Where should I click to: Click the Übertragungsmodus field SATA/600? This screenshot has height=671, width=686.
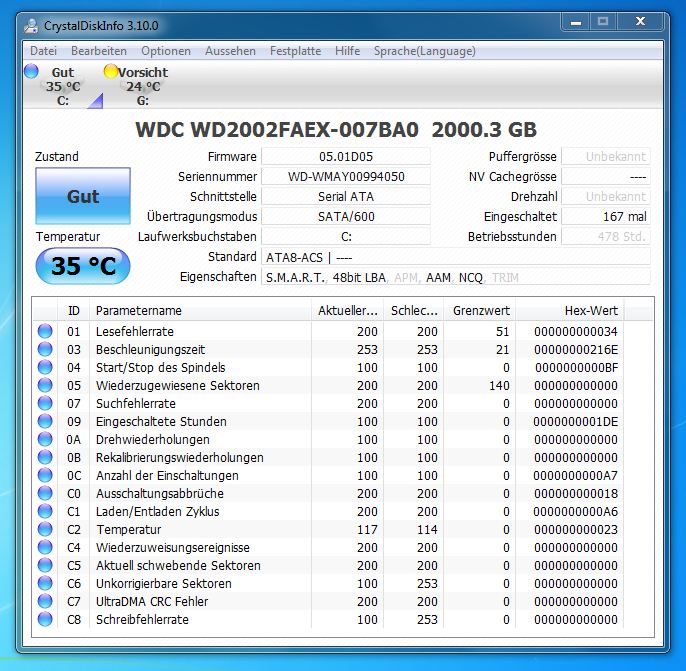[346, 217]
